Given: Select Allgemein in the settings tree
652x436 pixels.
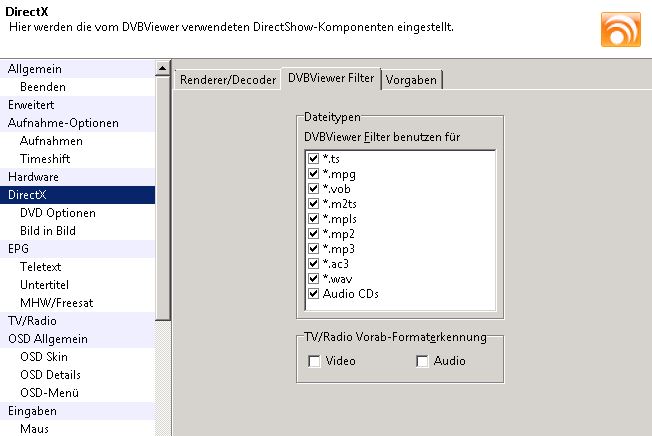Looking at the screenshot, I should [x=35, y=69].
